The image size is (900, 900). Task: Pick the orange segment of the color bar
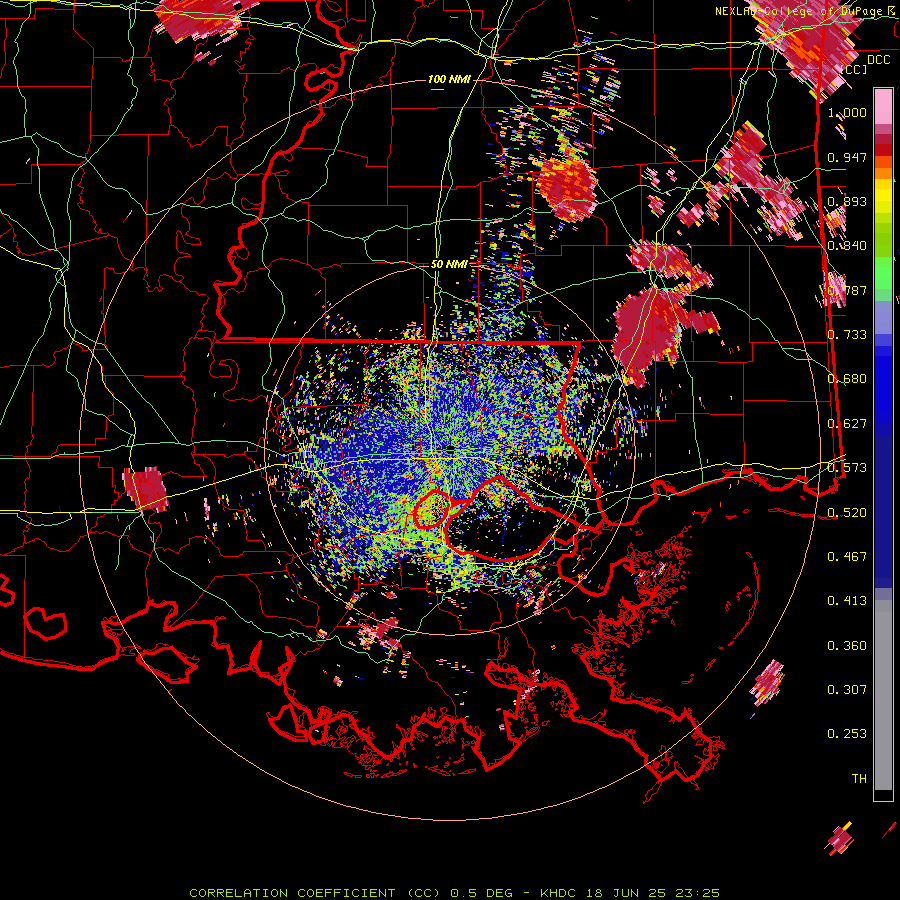pyautogui.click(x=883, y=168)
